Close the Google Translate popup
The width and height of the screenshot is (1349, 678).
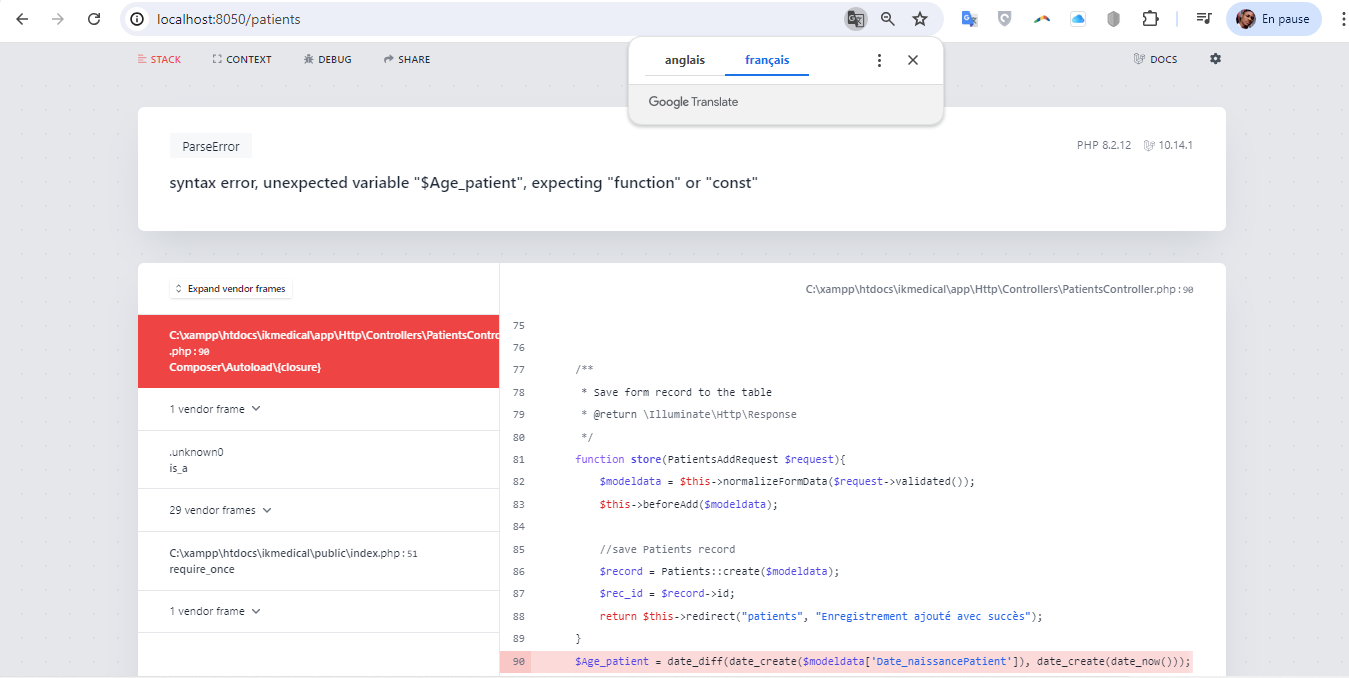point(913,60)
